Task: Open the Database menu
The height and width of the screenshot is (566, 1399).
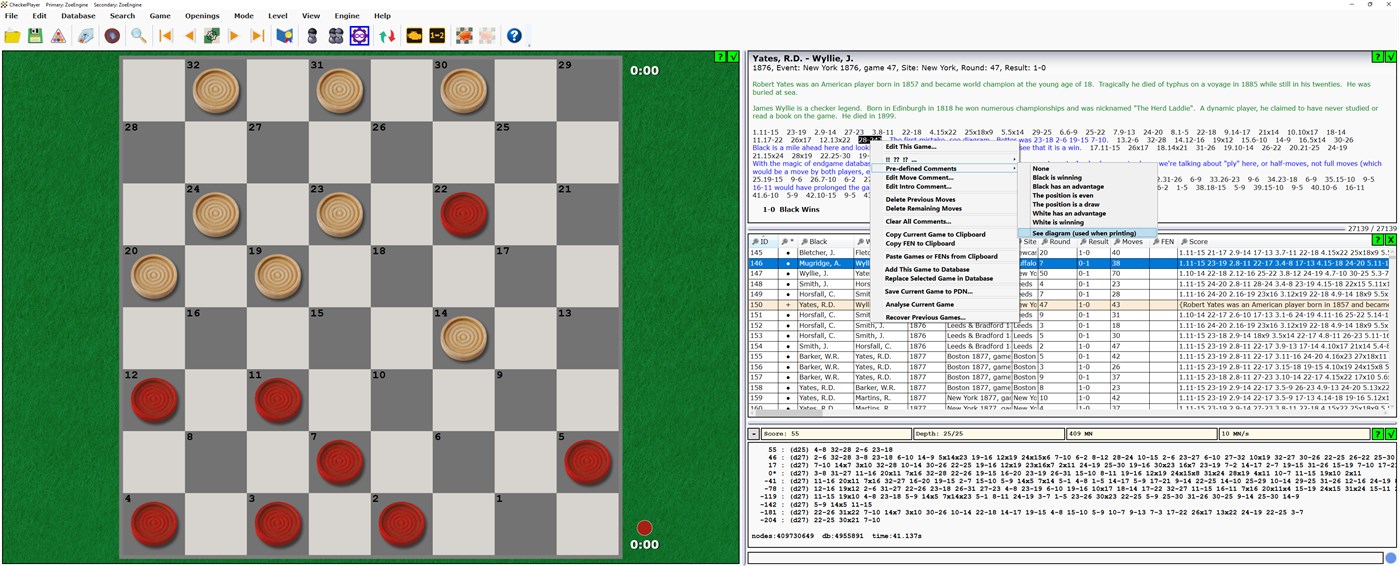Action: tap(79, 16)
